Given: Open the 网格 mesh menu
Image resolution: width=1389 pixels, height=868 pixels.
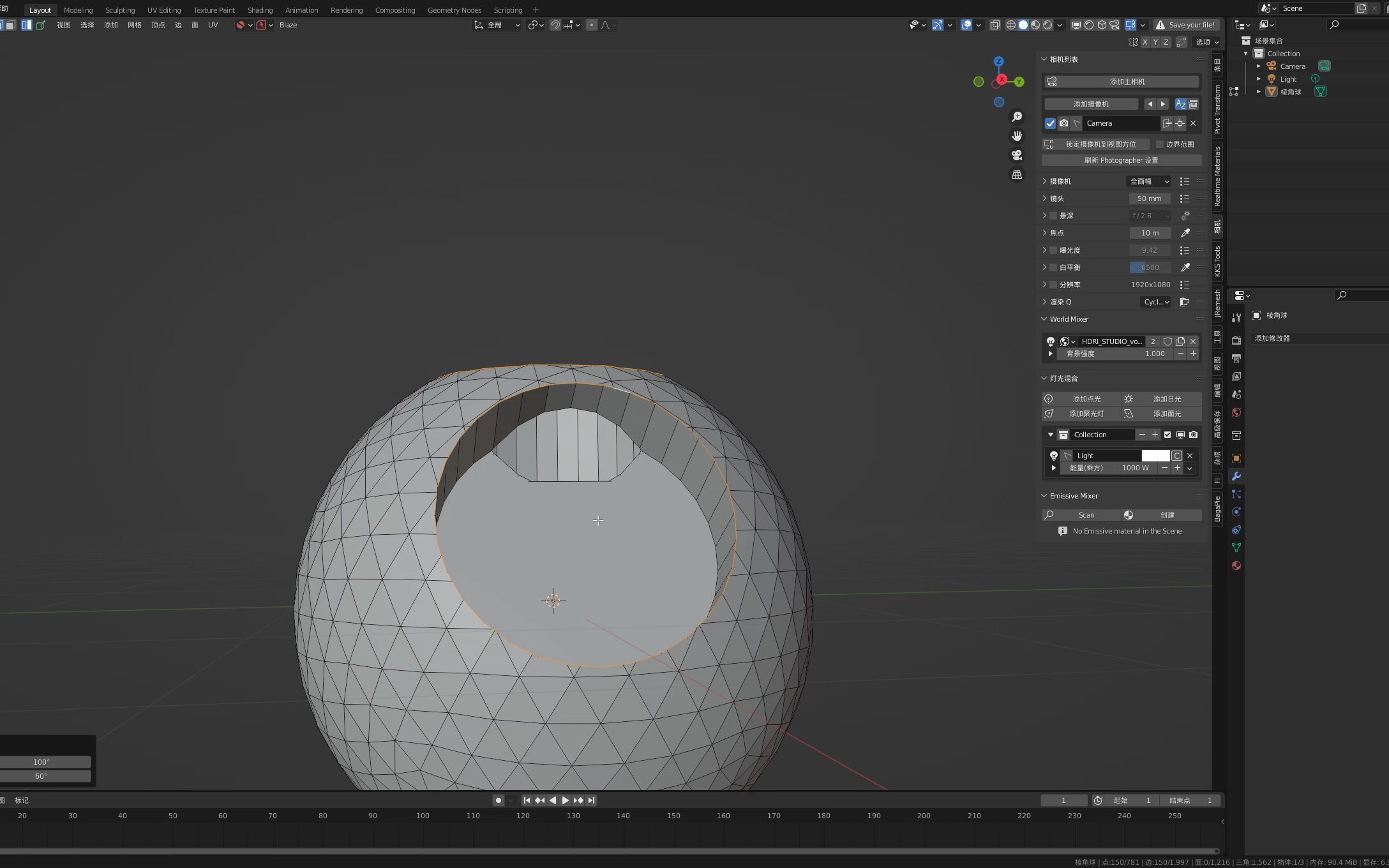Looking at the screenshot, I should click(134, 25).
